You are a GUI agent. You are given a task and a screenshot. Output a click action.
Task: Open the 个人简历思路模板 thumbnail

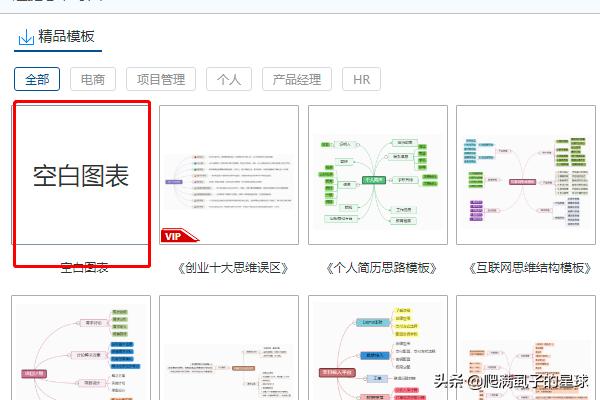click(378, 175)
